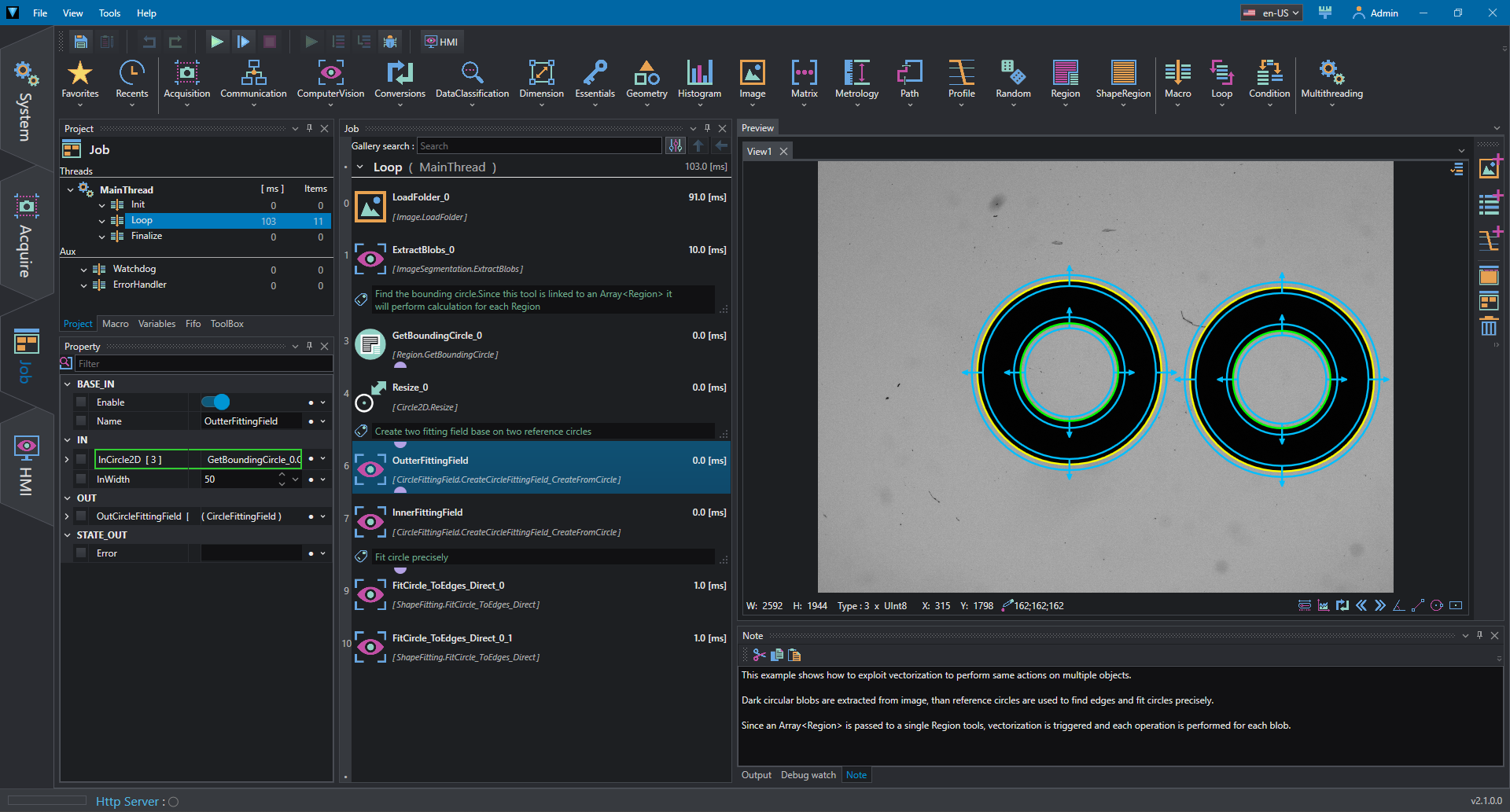Image resolution: width=1510 pixels, height=812 pixels.
Task: Open the en-US language dropdown
Action: click(x=1272, y=13)
